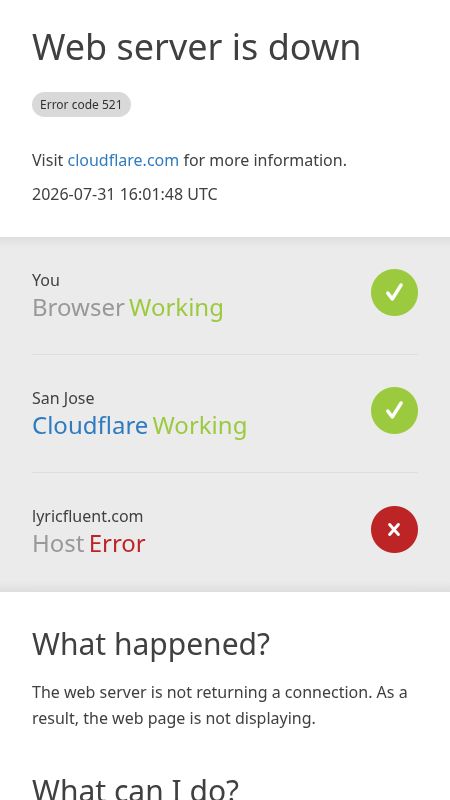Click the "San Jose" location label

pyautogui.click(x=63, y=398)
